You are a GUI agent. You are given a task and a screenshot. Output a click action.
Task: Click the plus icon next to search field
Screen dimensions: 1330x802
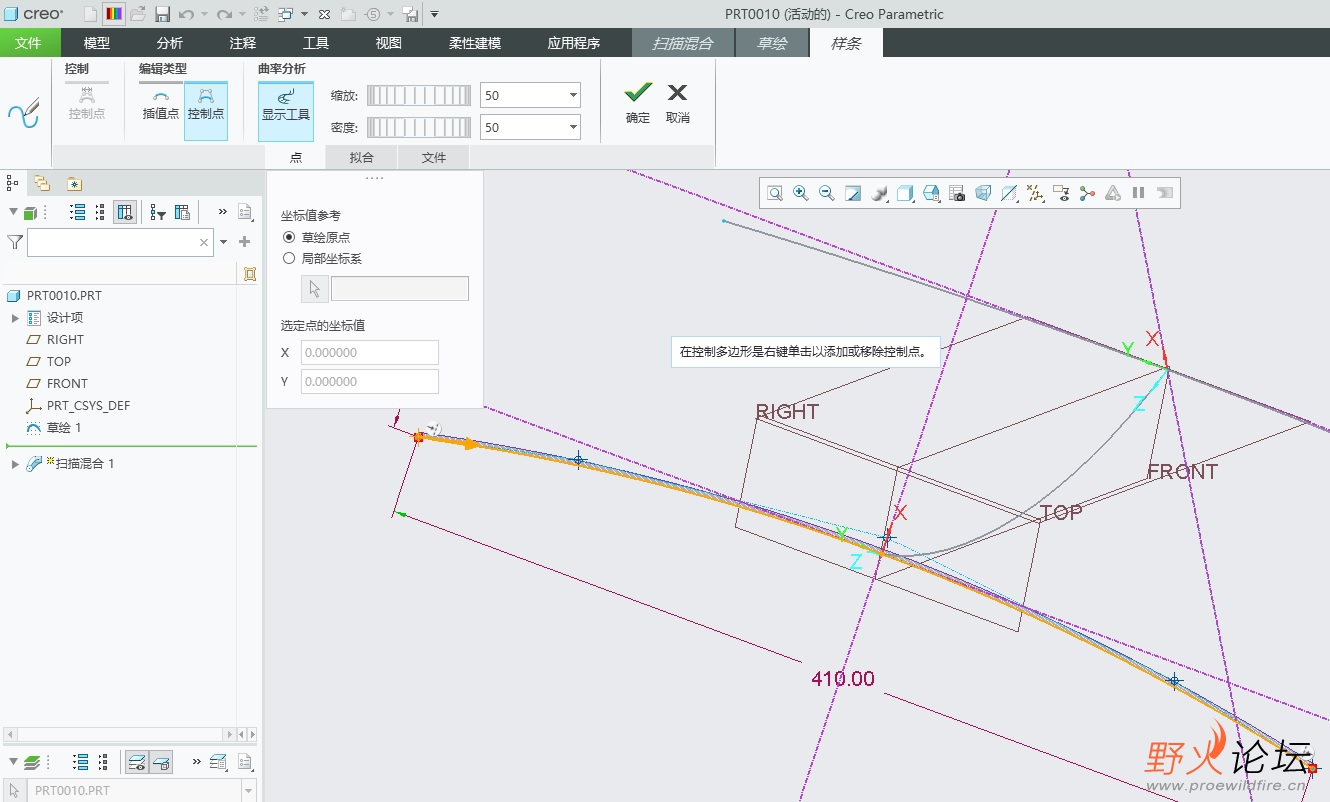244,242
